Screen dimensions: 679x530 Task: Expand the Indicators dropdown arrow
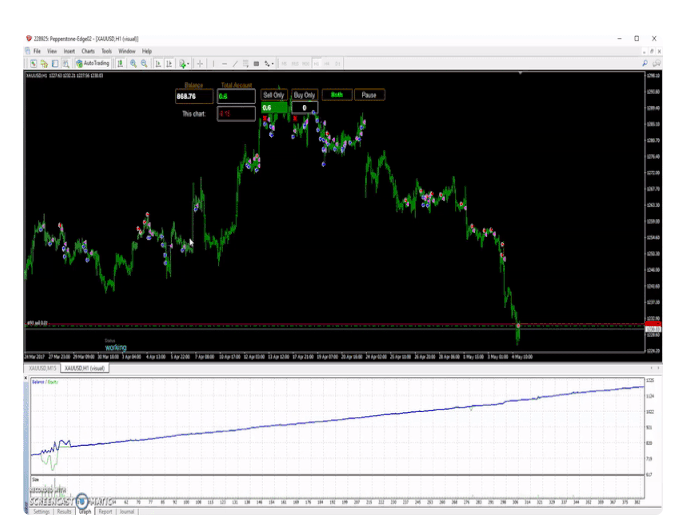[x=188, y=64]
